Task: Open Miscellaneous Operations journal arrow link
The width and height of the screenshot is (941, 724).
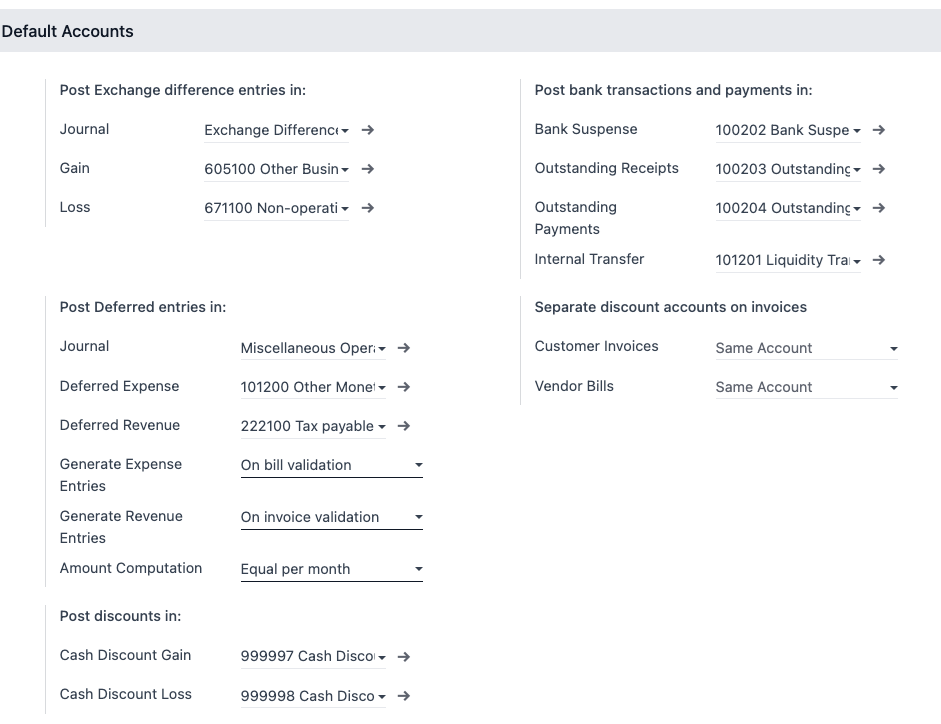Action: click(x=404, y=348)
